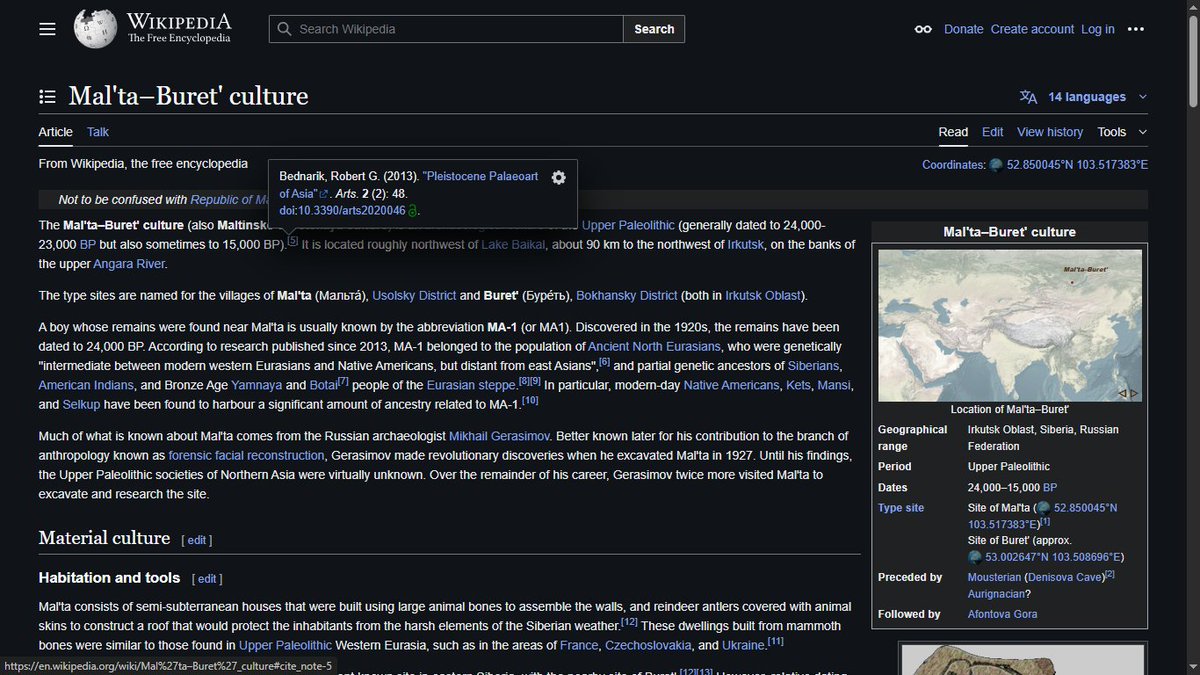The width and height of the screenshot is (1200, 675).
Task: Open Ancient North Eurasians link
Action: [x=654, y=346]
